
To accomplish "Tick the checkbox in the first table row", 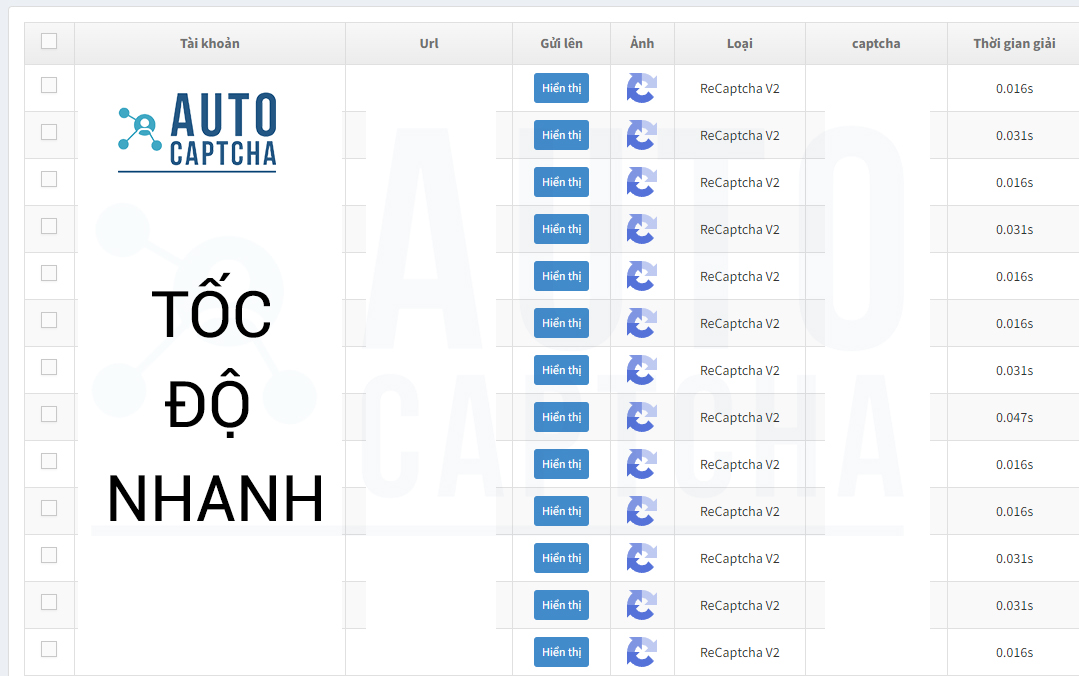I will coord(49,85).
